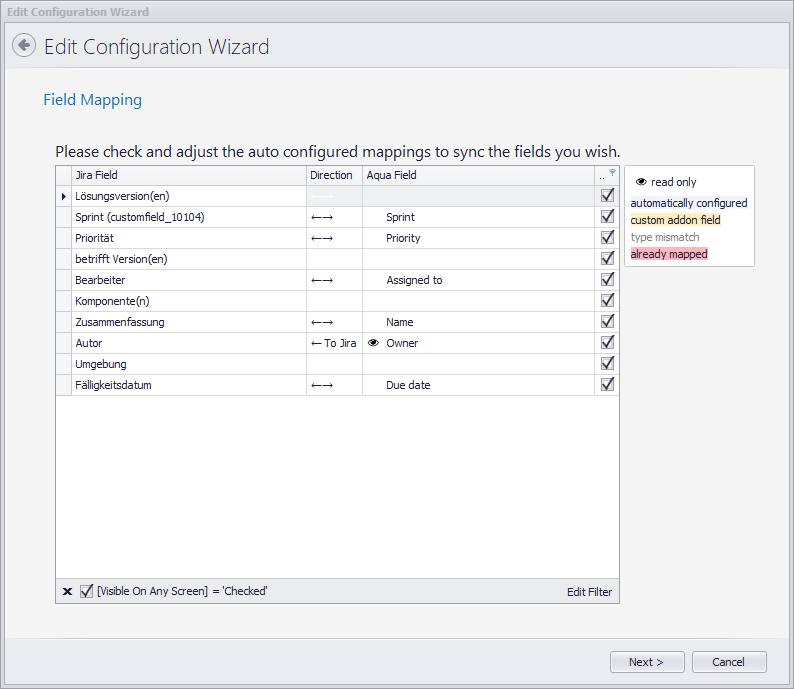Open the Direction cell for the Autor row
The image size is (794, 689).
coord(333,343)
